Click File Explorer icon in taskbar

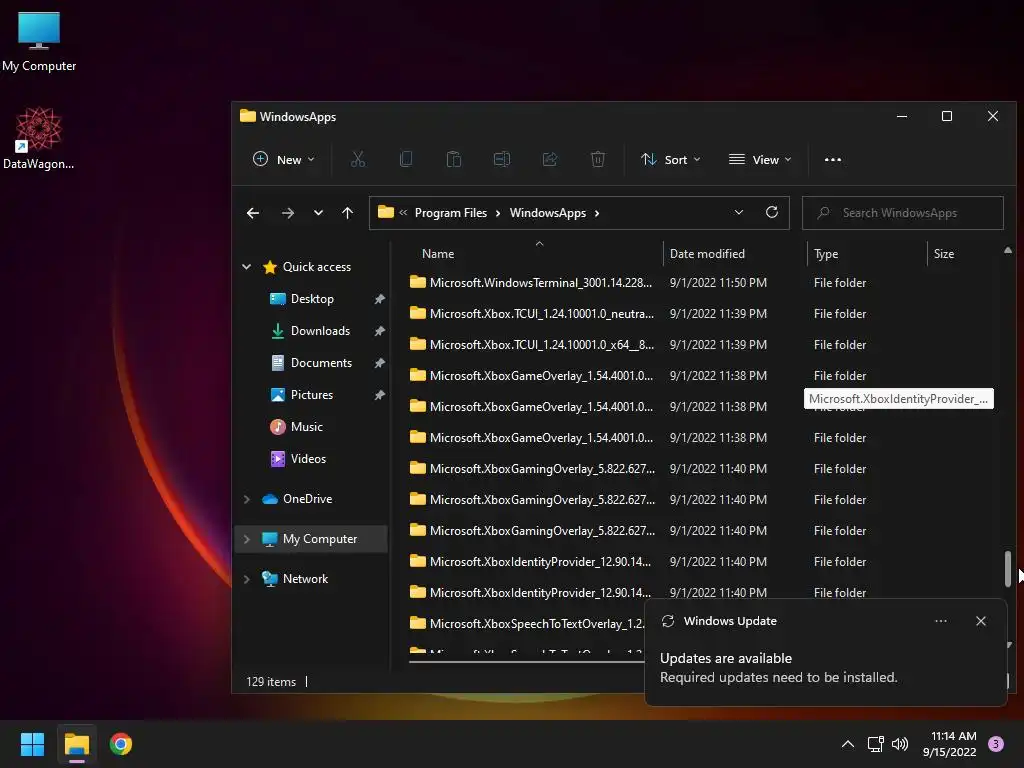[x=76, y=744]
